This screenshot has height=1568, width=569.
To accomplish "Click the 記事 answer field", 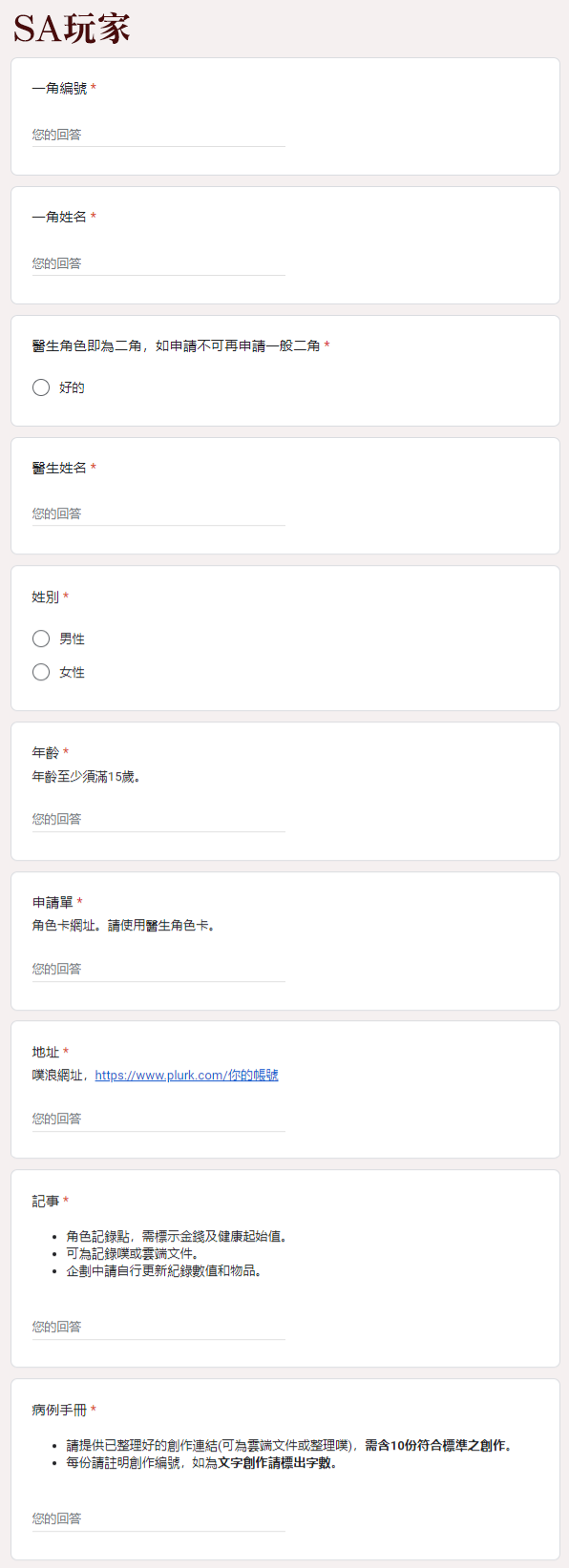I will click(x=158, y=1327).
